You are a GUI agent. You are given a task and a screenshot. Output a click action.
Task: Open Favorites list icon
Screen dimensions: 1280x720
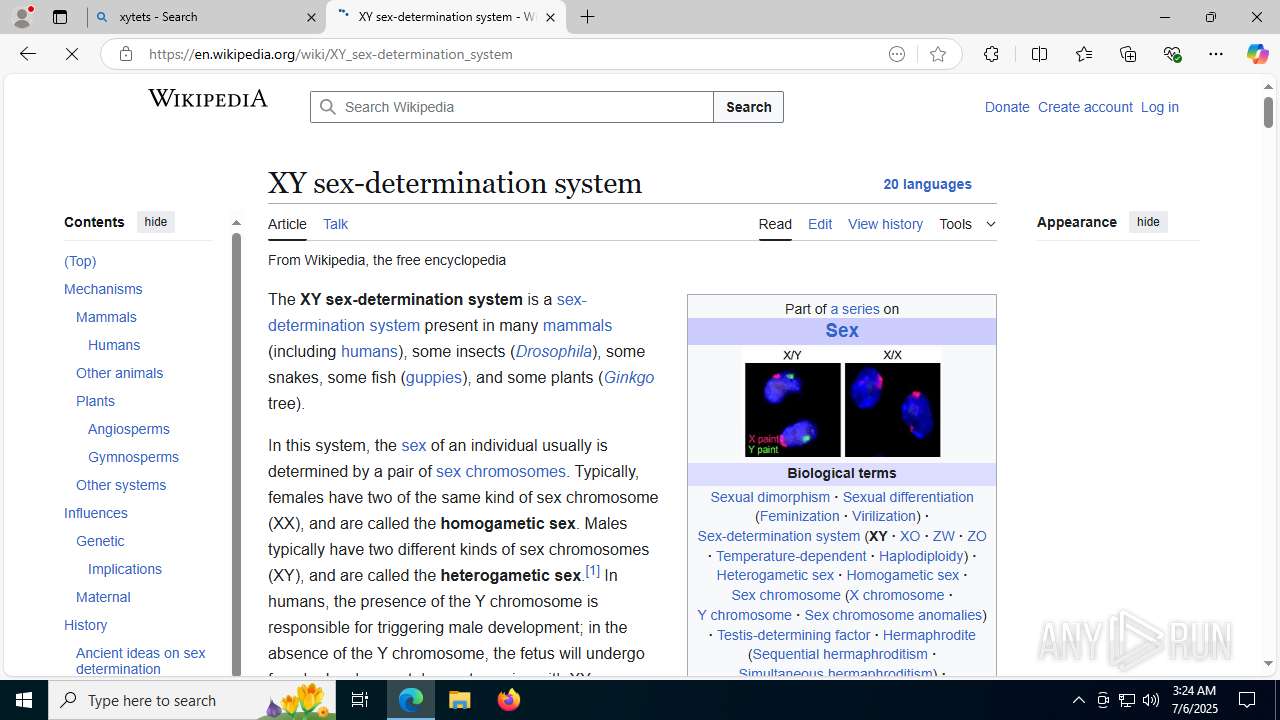pyautogui.click(x=1084, y=54)
